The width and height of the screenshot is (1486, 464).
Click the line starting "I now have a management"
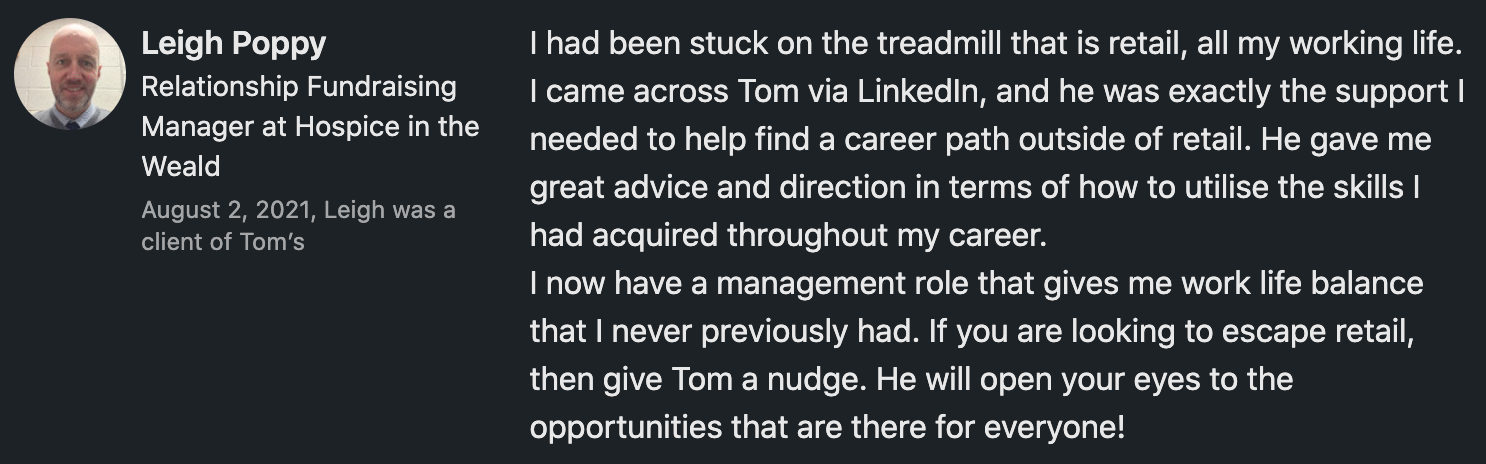976,284
